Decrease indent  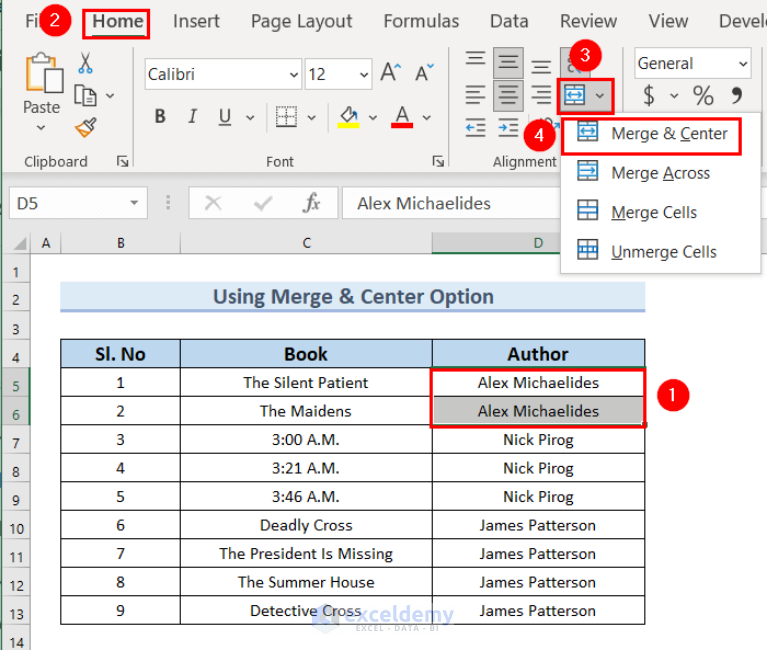point(475,128)
